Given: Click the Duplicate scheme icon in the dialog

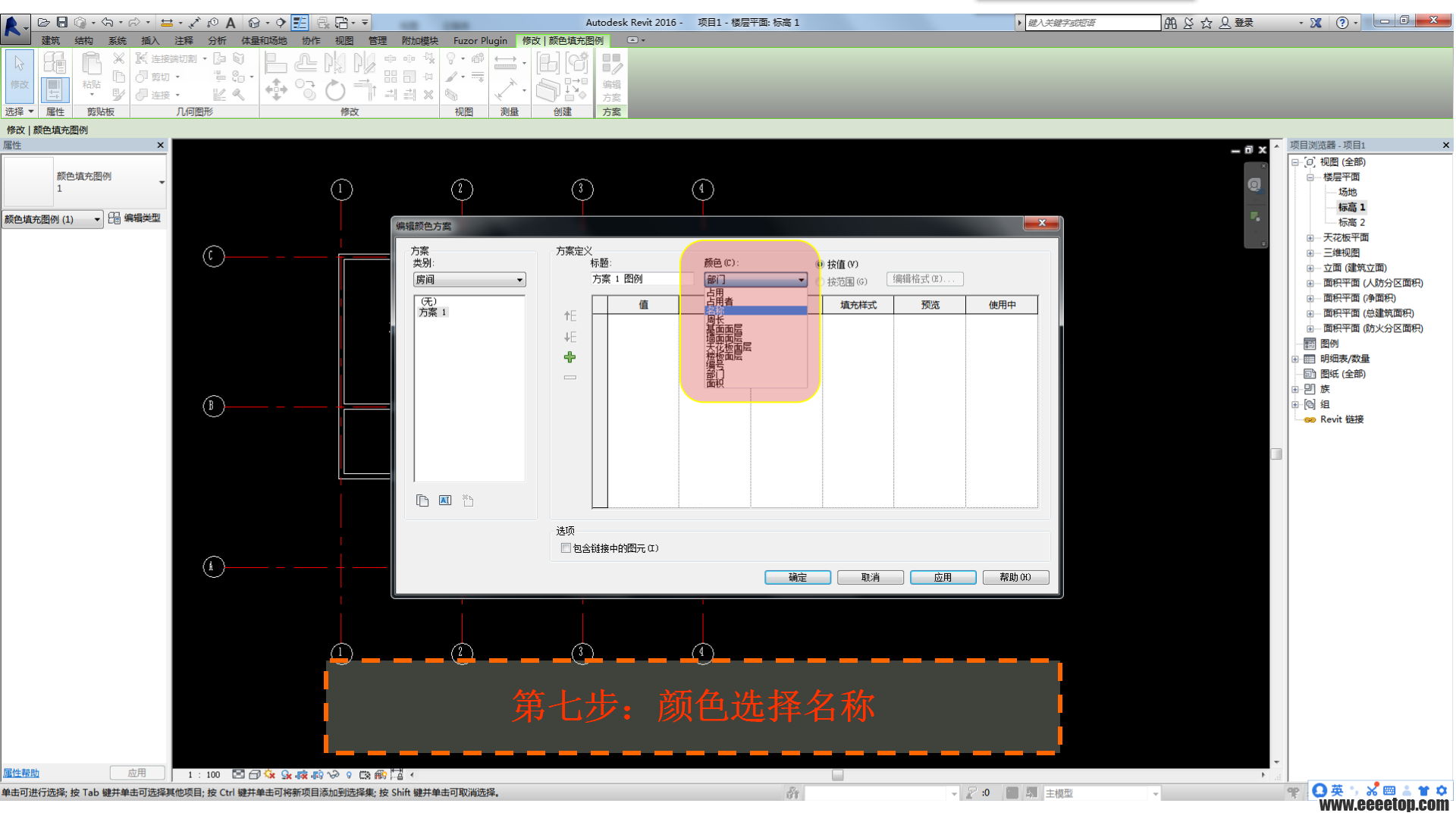Looking at the screenshot, I should pos(422,500).
